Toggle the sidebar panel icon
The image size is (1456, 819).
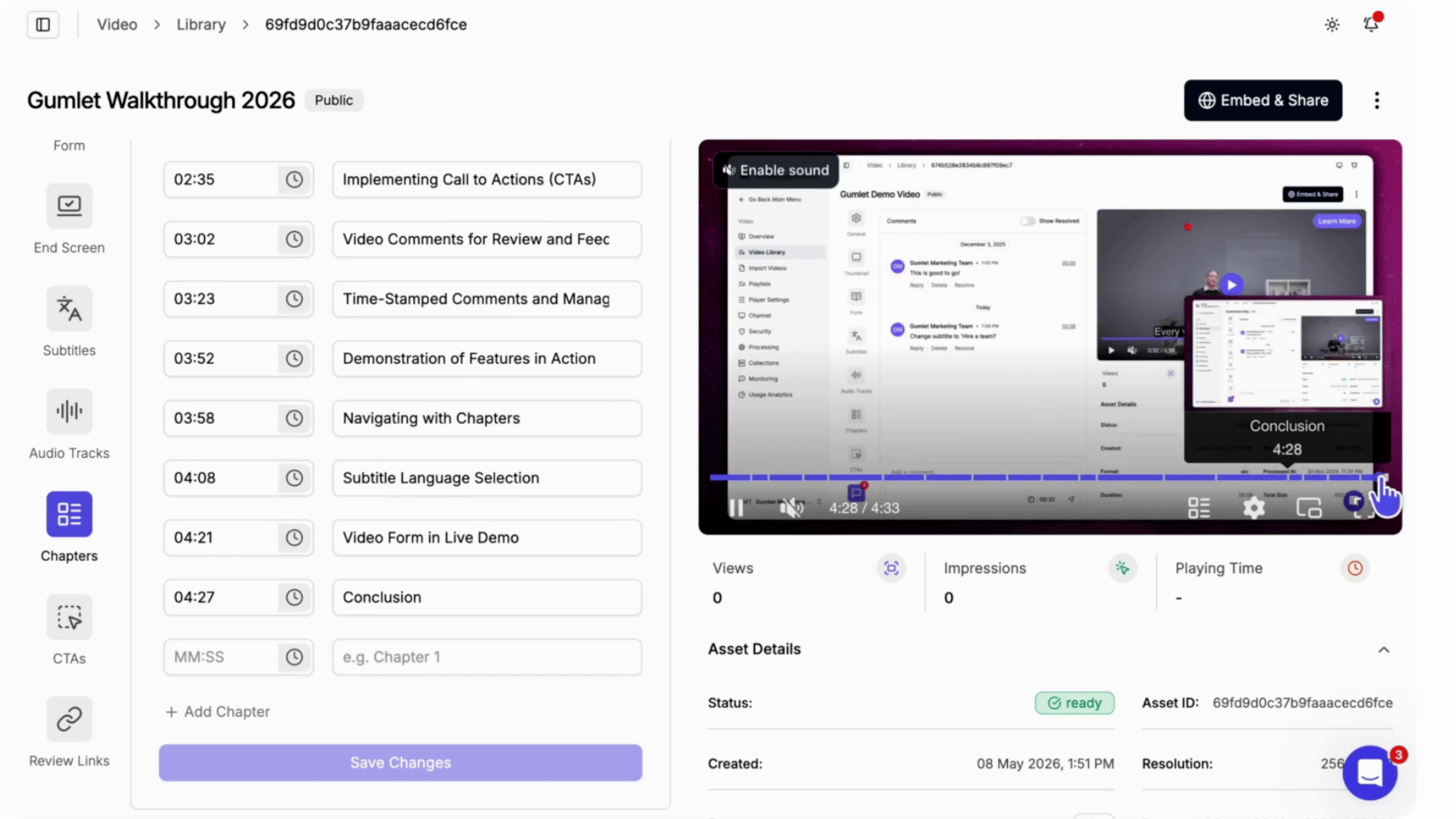(x=43, y=24)
